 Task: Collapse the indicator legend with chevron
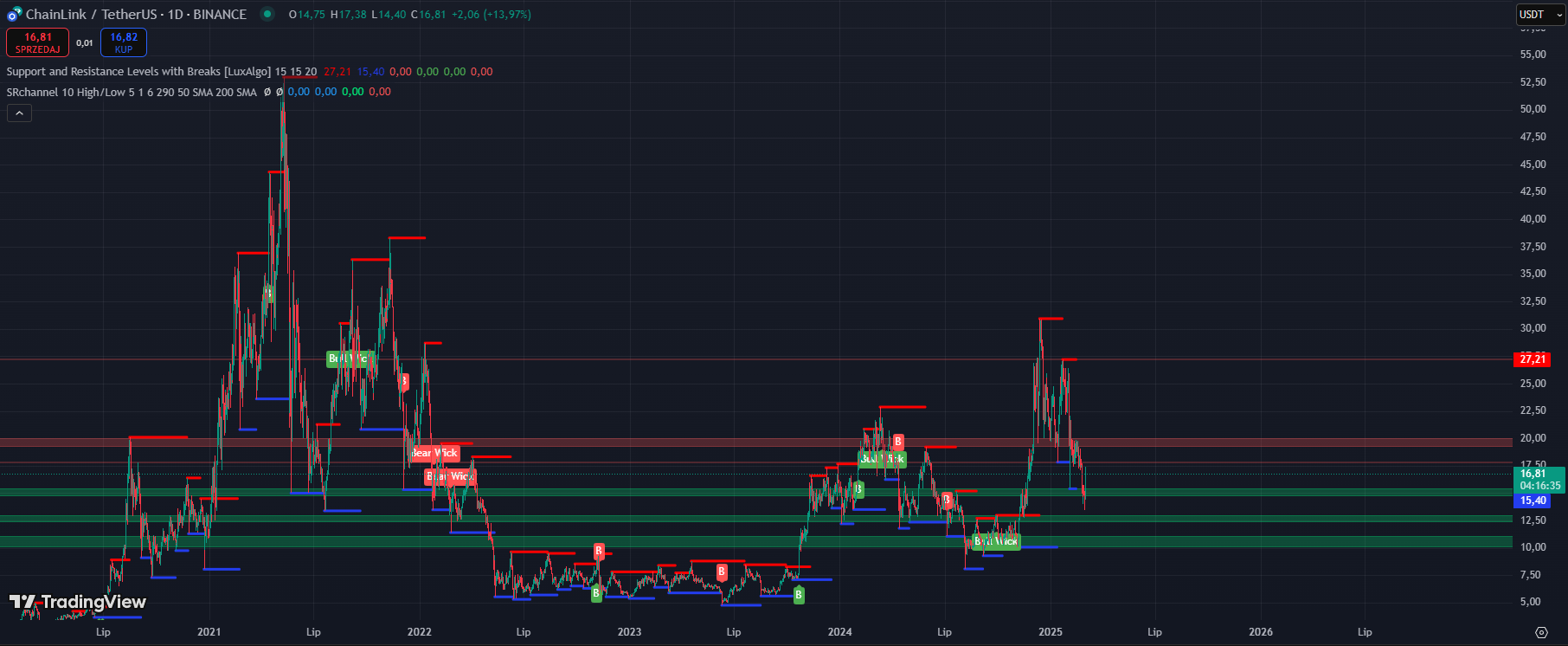click(19, 113)
